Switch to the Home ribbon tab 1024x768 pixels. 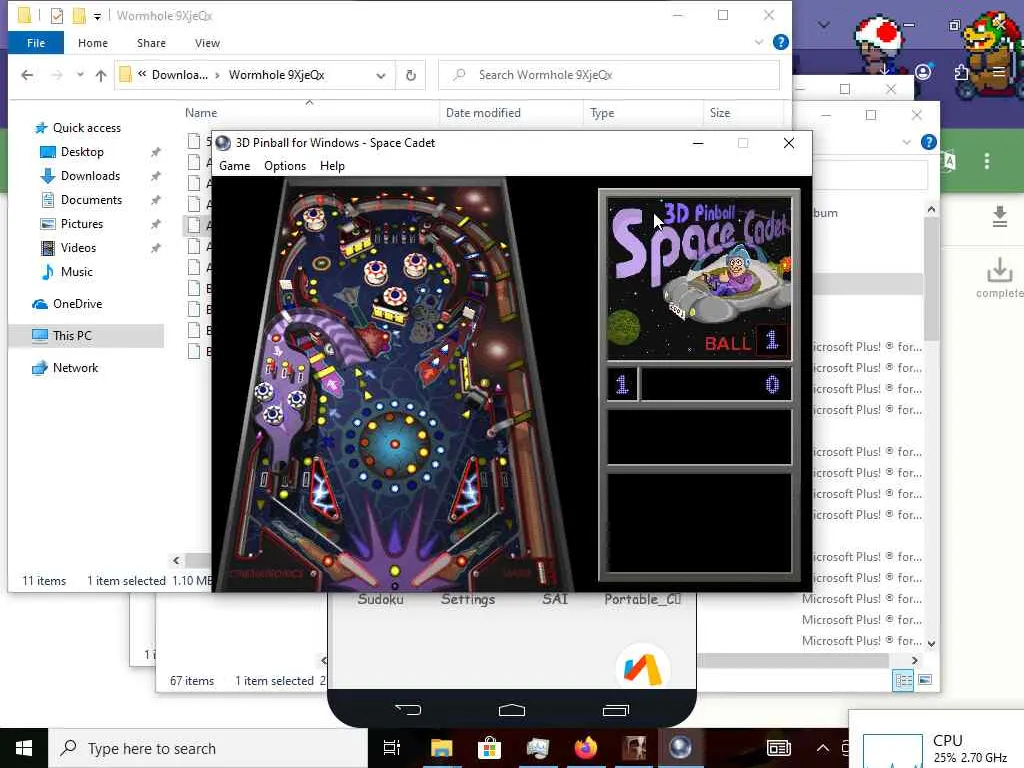coord(93,43)
